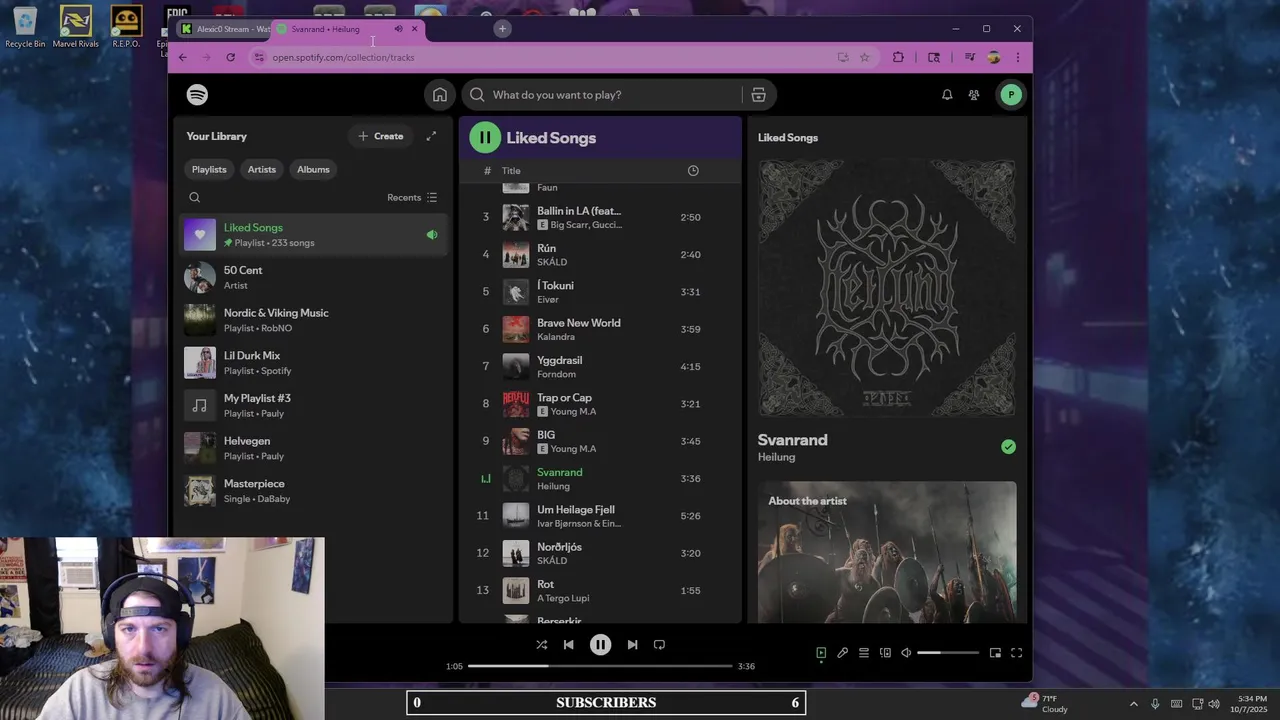Open the About the artist card
The width and height of the screenshot is (1280, 720).
coord(887,552)
